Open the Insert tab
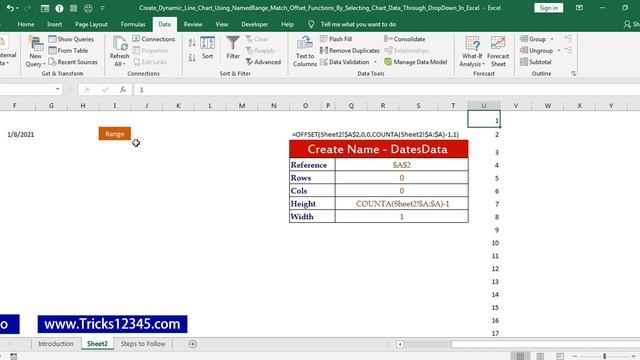Screen dimensions: 640x360 pos(54,24)
